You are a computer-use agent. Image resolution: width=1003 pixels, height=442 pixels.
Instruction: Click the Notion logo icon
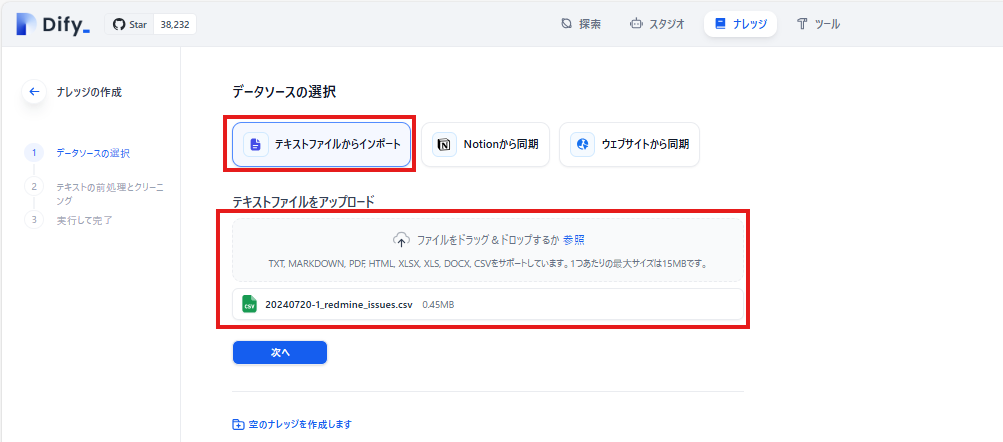(x=444, y=145)
